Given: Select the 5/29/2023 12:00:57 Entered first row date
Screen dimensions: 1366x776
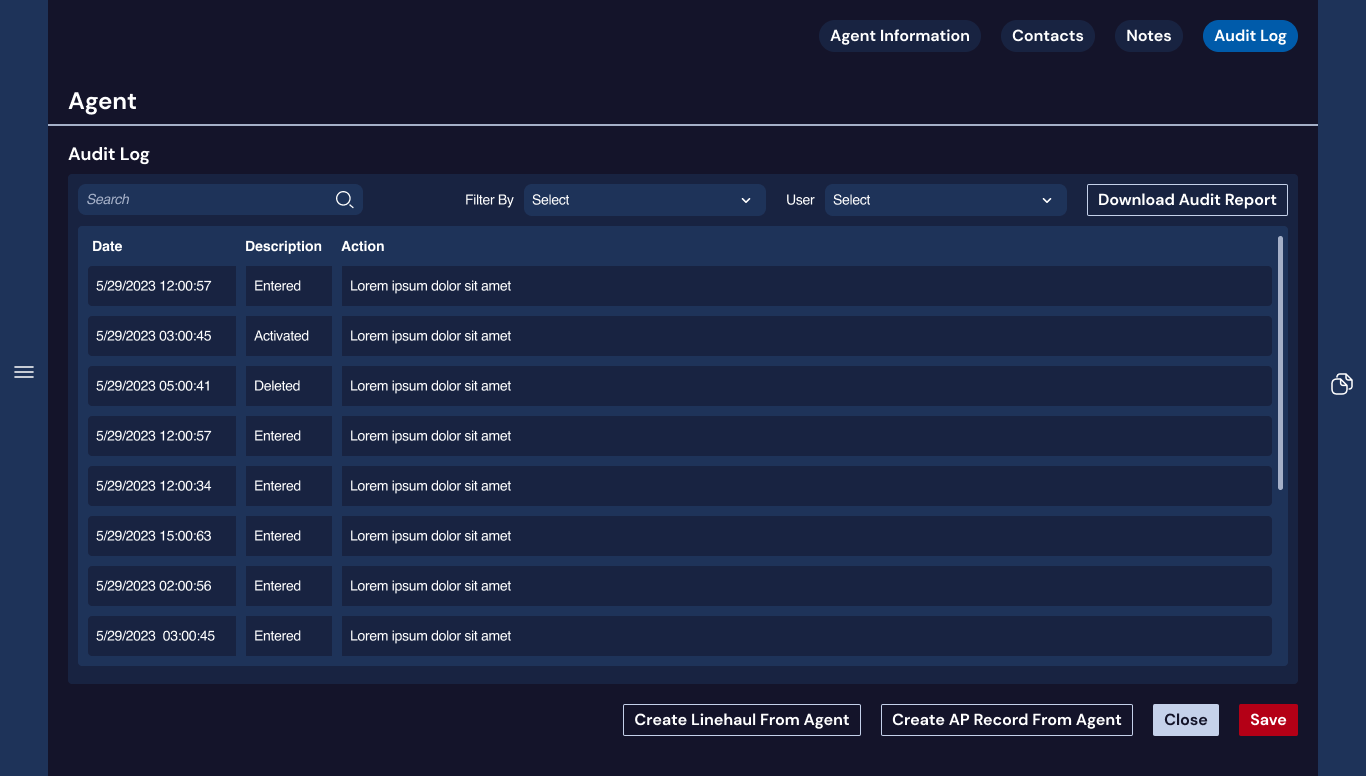Looking at the screenshot, I should coord(162,286).
